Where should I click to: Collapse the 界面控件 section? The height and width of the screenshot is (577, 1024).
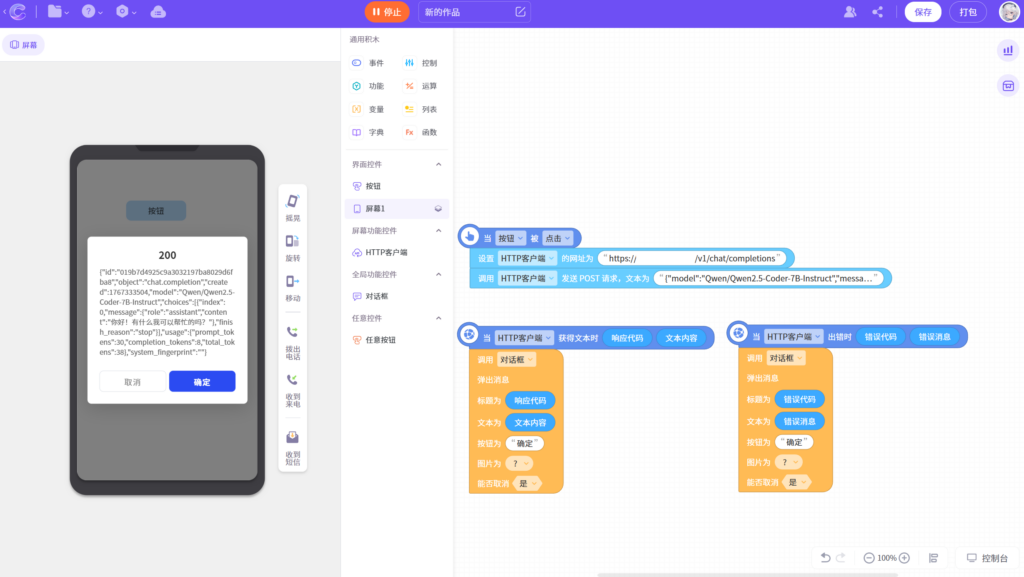coord(438,164)
